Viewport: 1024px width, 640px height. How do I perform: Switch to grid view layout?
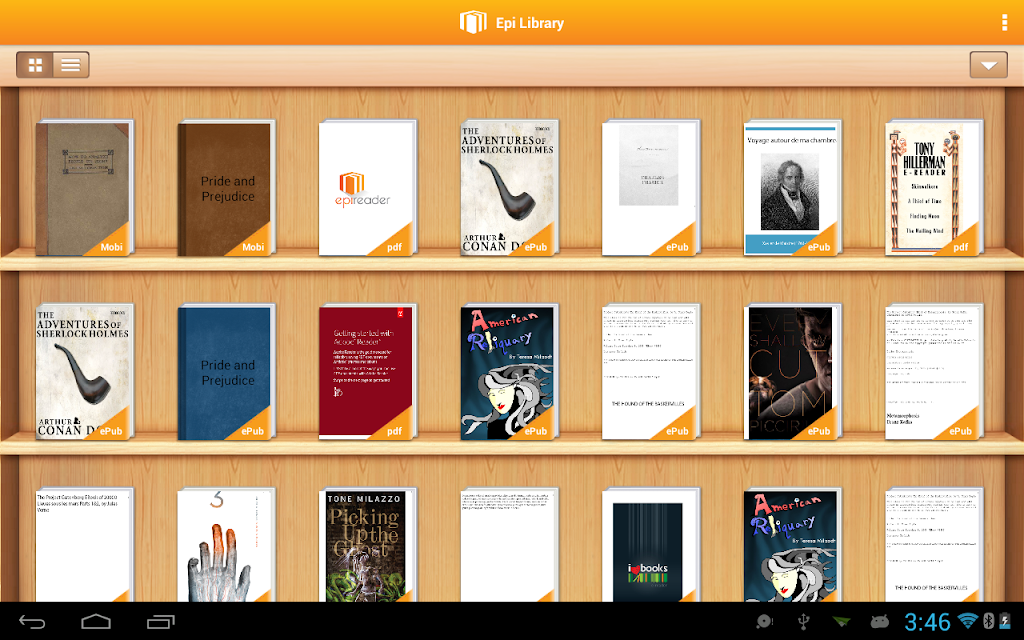coord(35,65)
